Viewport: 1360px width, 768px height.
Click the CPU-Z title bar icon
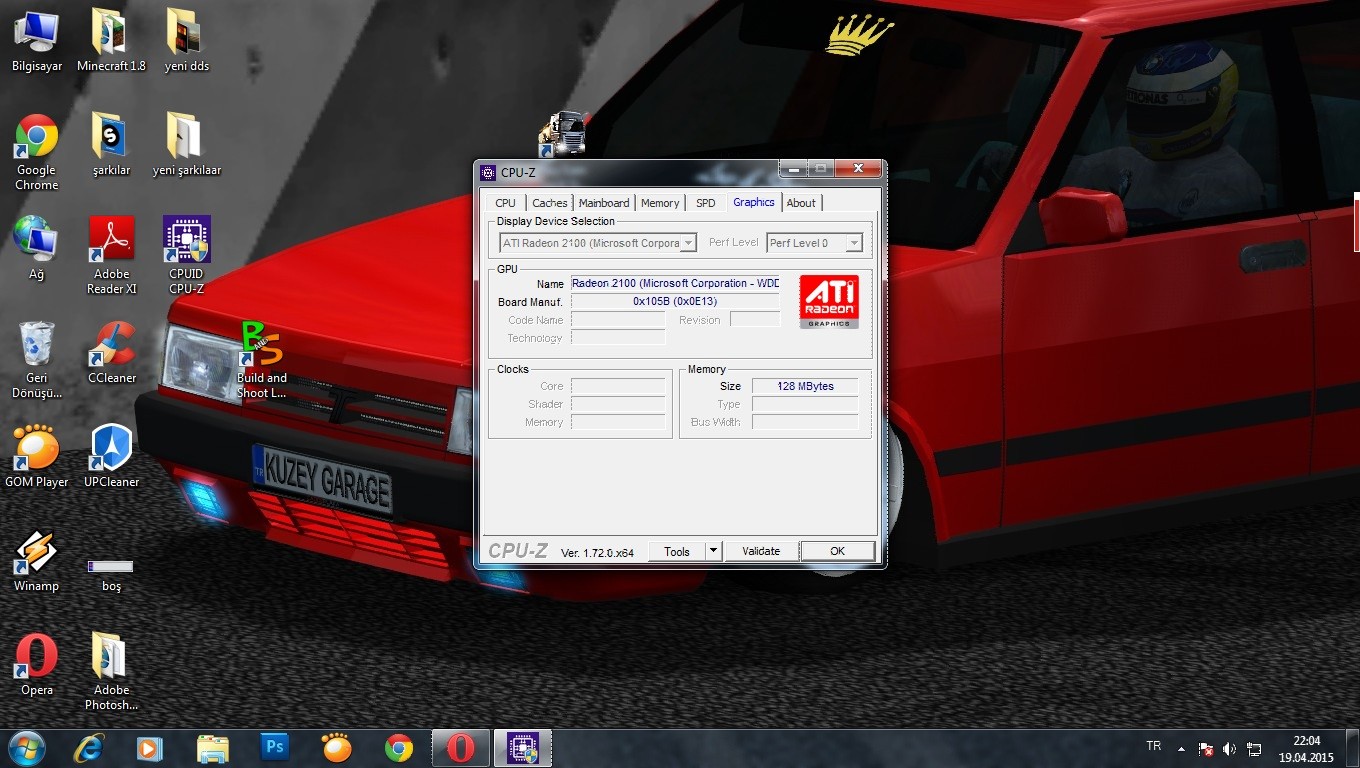(488, 172)
